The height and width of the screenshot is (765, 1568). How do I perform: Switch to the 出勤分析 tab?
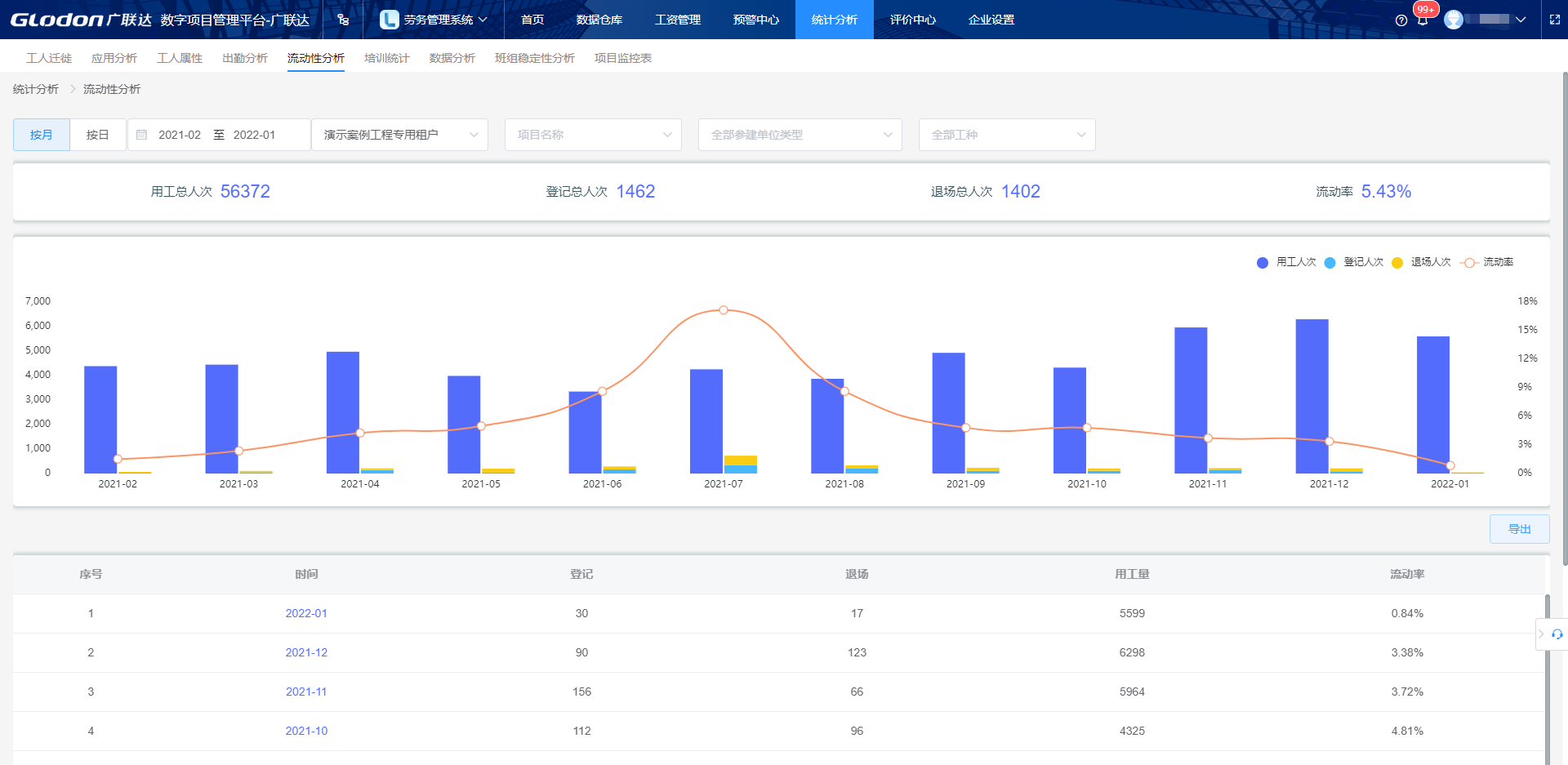[x=244, y=58]
